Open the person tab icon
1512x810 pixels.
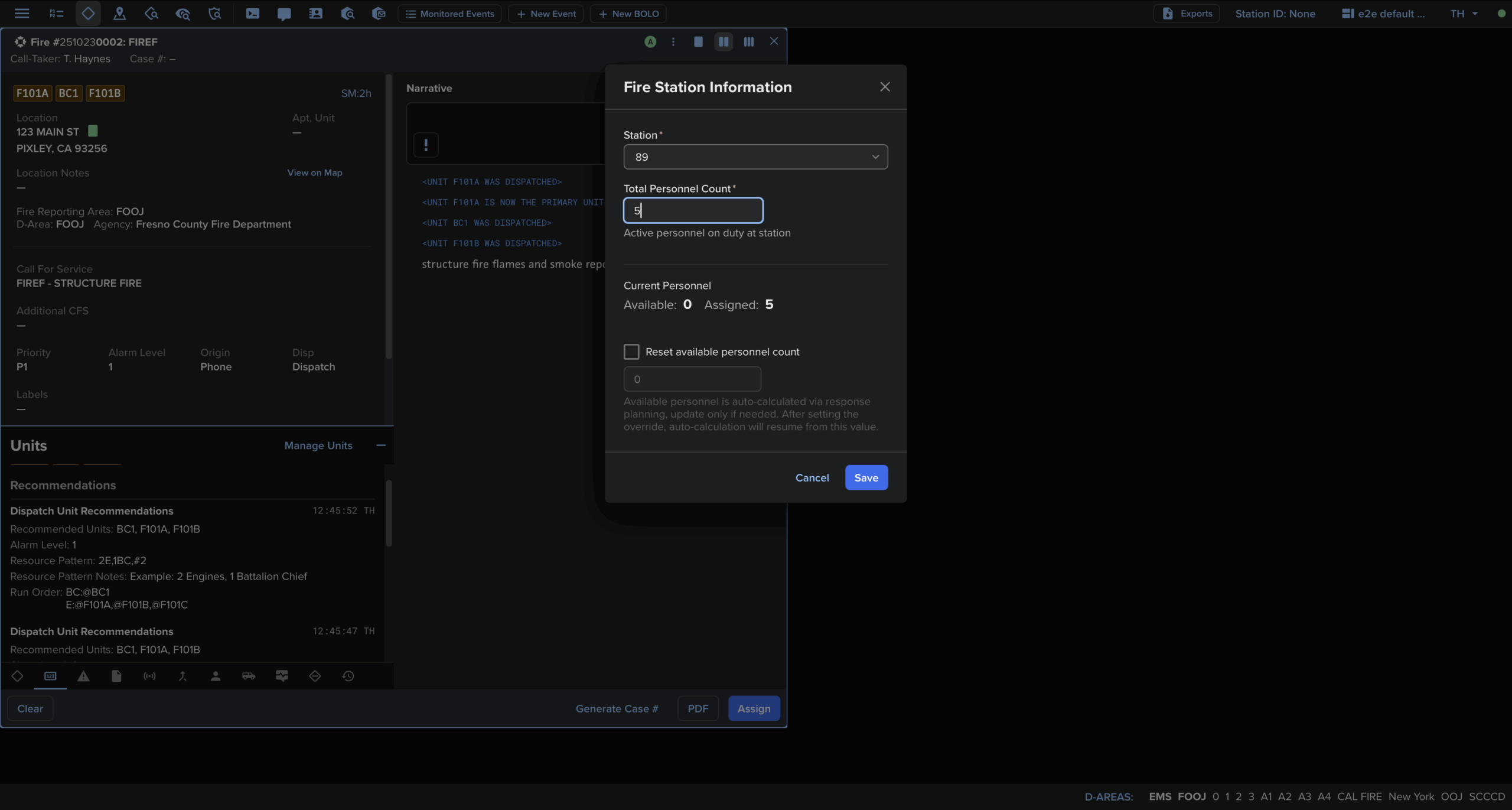216,676
